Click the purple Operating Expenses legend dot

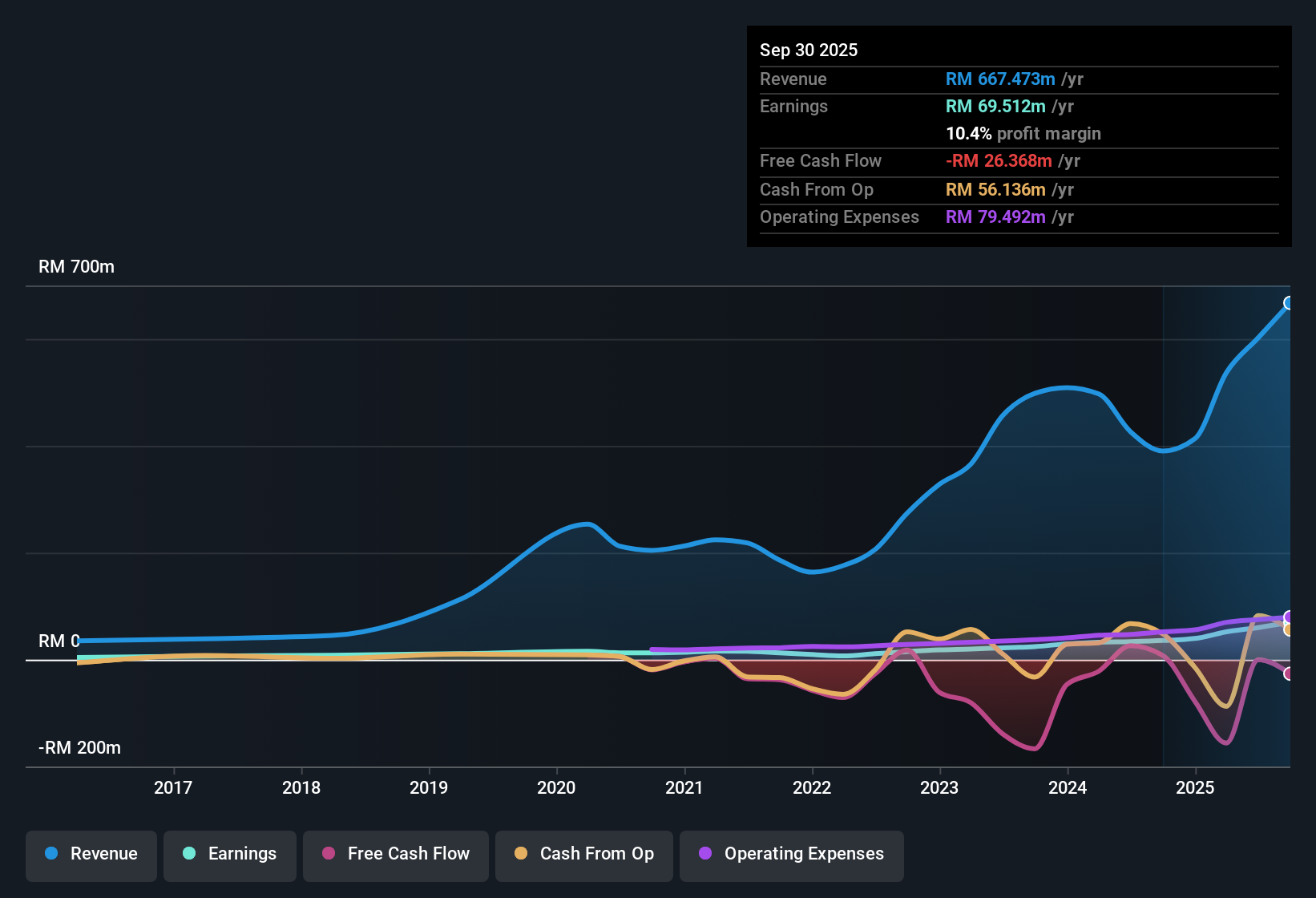(x=704, y=854)
